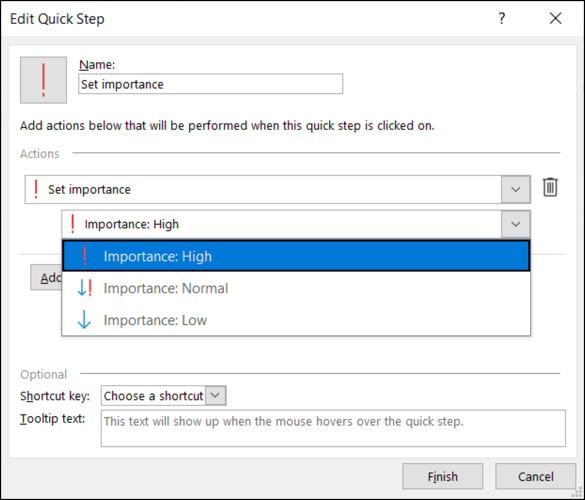Screen dimensions: 585x500
Task: Click the Finish button
Action: [442, 476]
